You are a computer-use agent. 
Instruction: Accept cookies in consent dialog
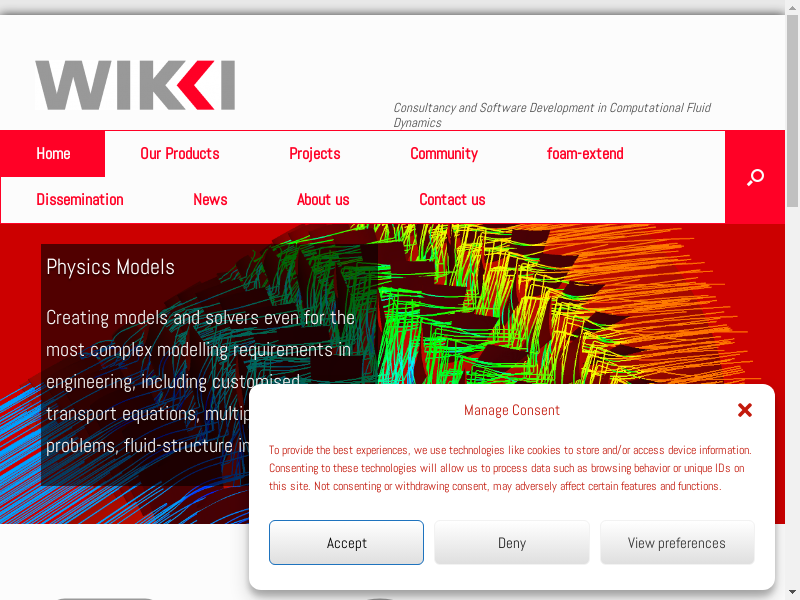[346, 543]
